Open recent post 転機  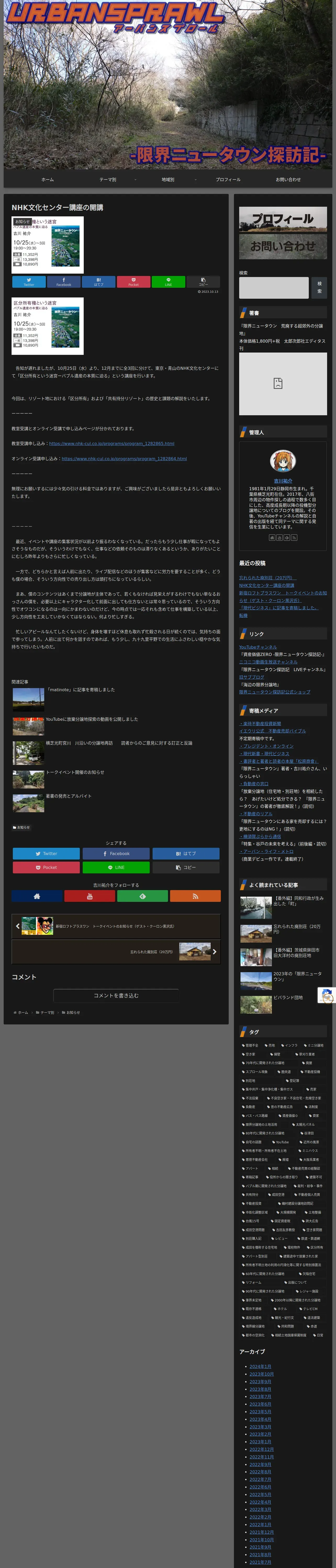pos(243,615)
